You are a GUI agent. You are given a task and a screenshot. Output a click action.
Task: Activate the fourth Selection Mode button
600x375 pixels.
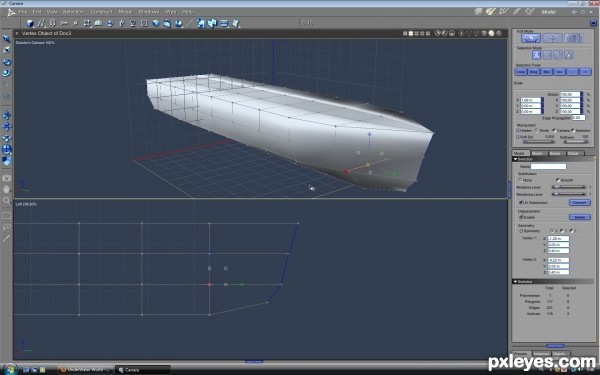[x=569, y=55]
